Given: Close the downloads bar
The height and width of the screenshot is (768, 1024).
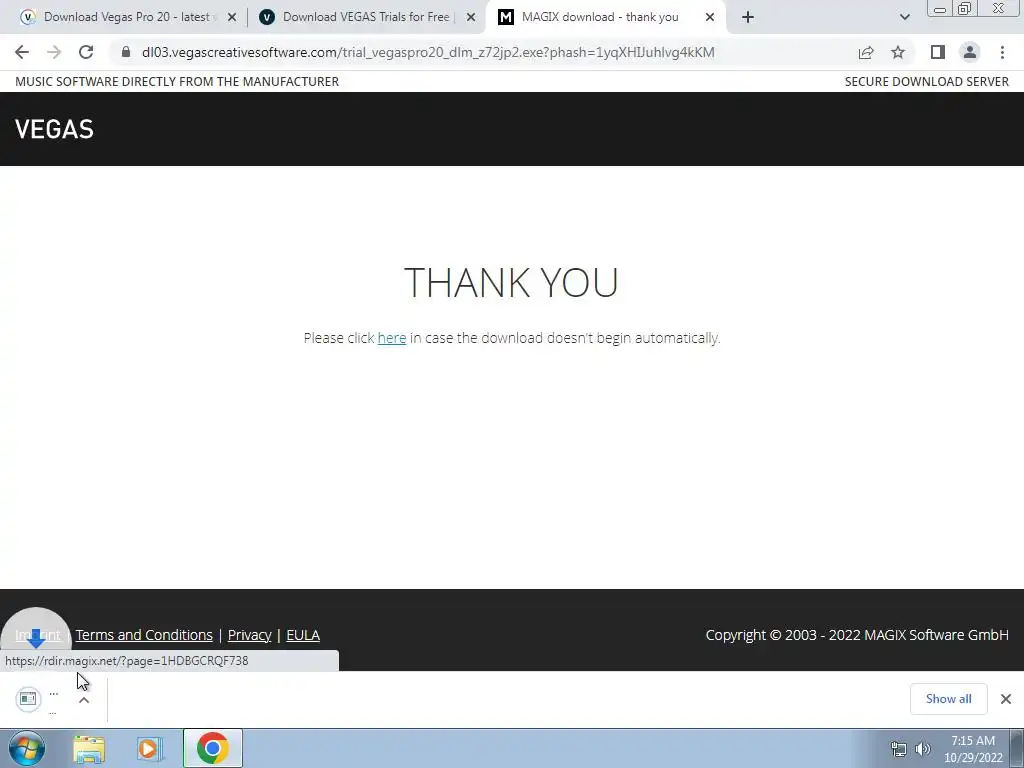Looking at the screenshot, I should click(x=1006, y=699).
